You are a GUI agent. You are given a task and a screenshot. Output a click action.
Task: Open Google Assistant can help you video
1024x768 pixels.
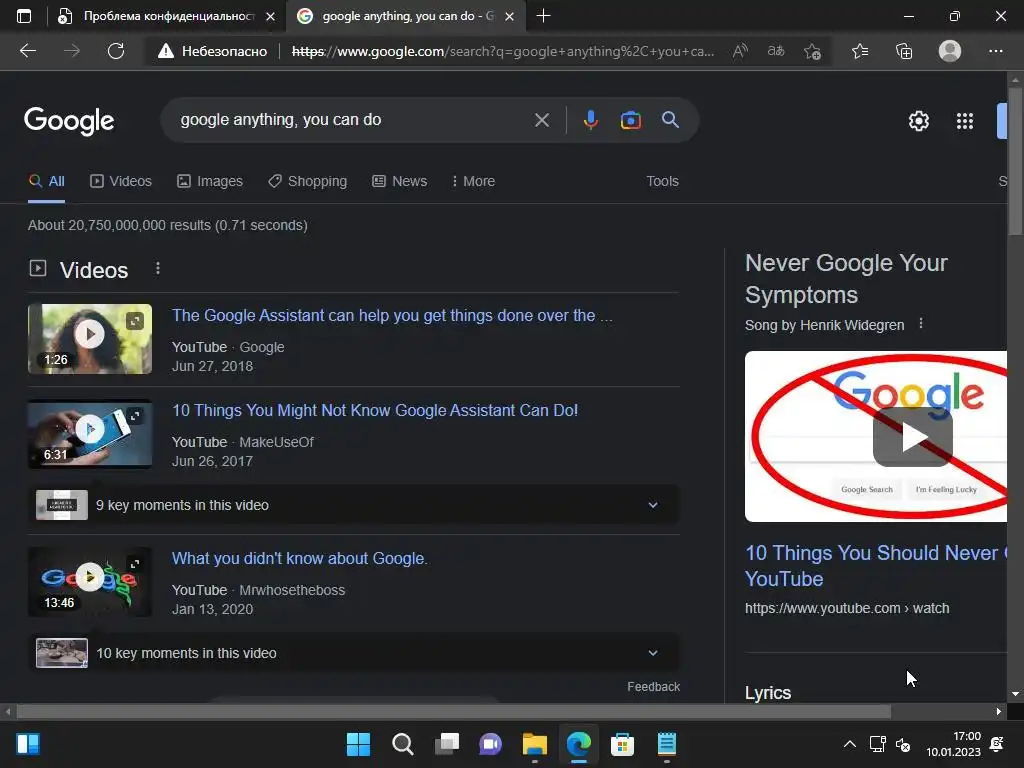392,315
